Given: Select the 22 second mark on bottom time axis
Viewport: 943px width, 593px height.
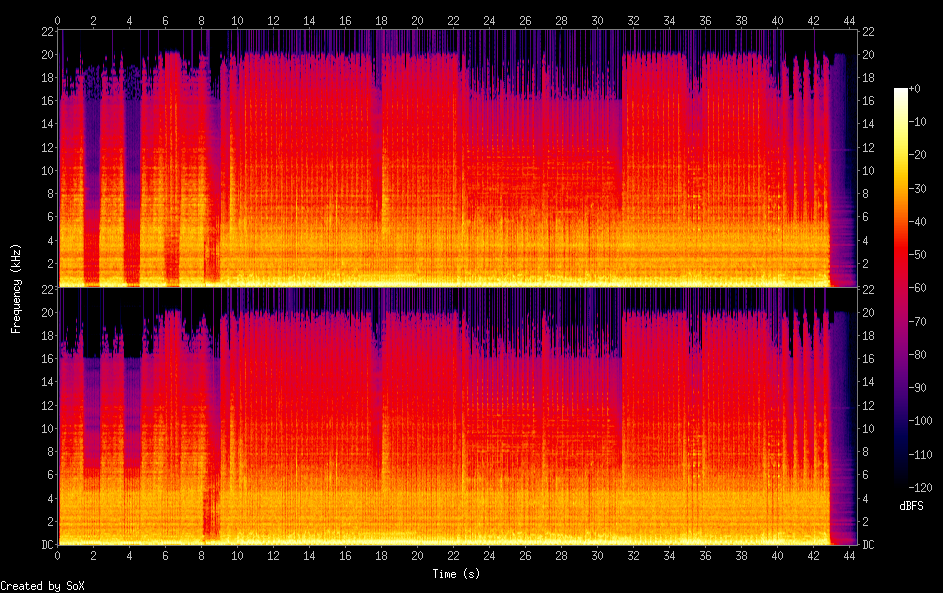Looking at the screenshot, I should 453,554.
